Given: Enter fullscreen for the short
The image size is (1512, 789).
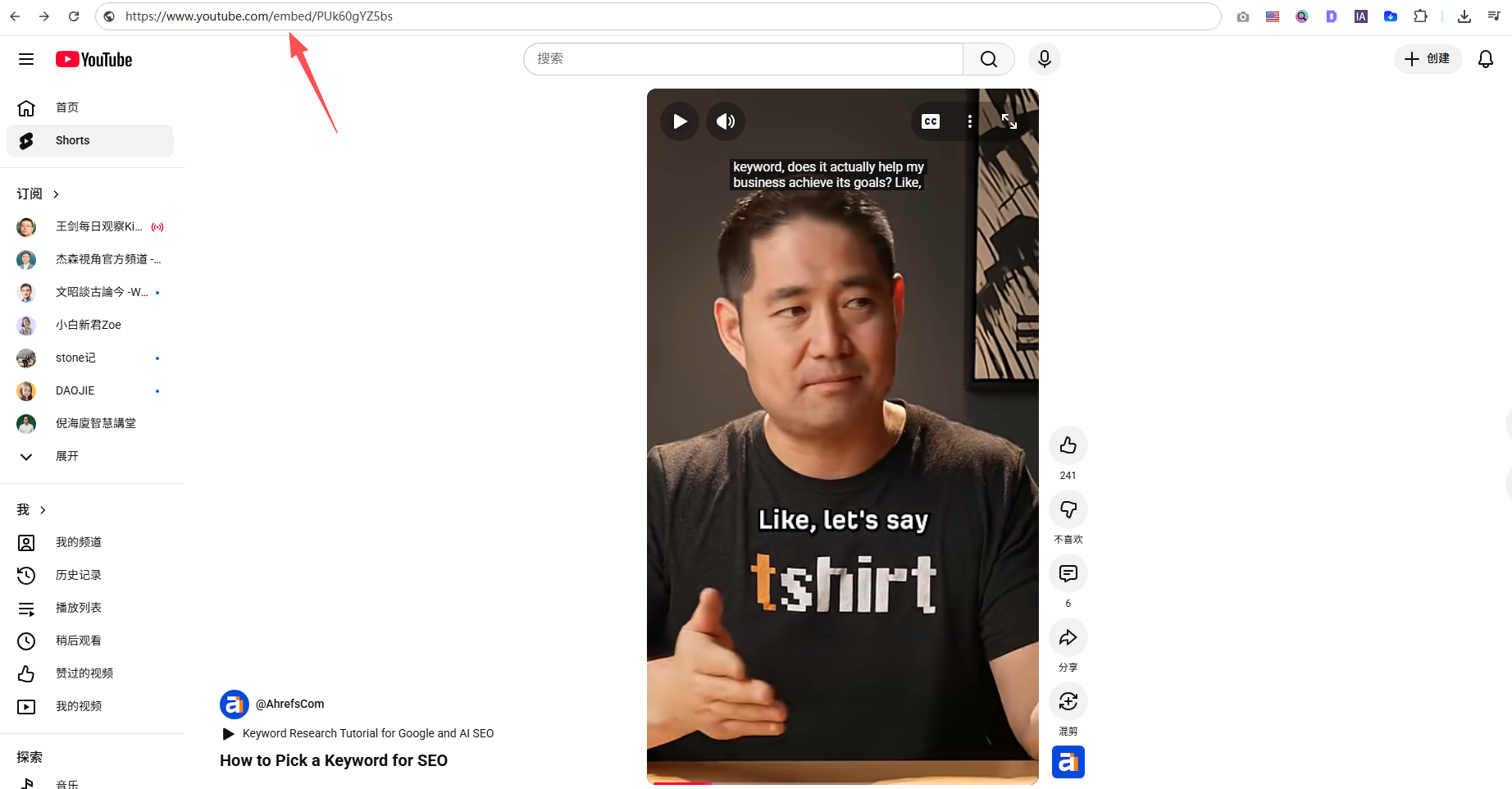Looking at the screenshot, I should click(1009, 121).
